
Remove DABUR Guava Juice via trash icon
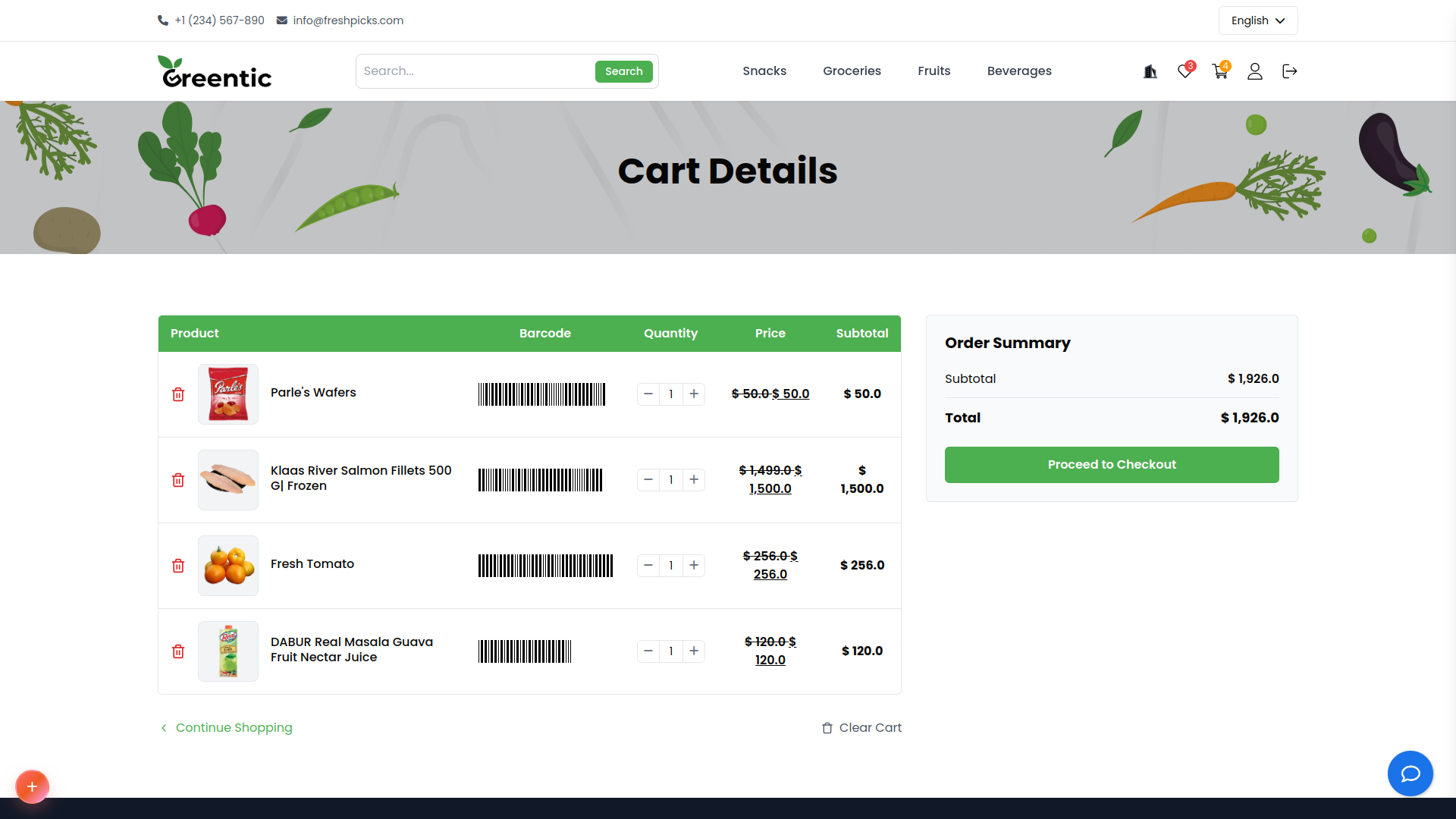(178, 651)
